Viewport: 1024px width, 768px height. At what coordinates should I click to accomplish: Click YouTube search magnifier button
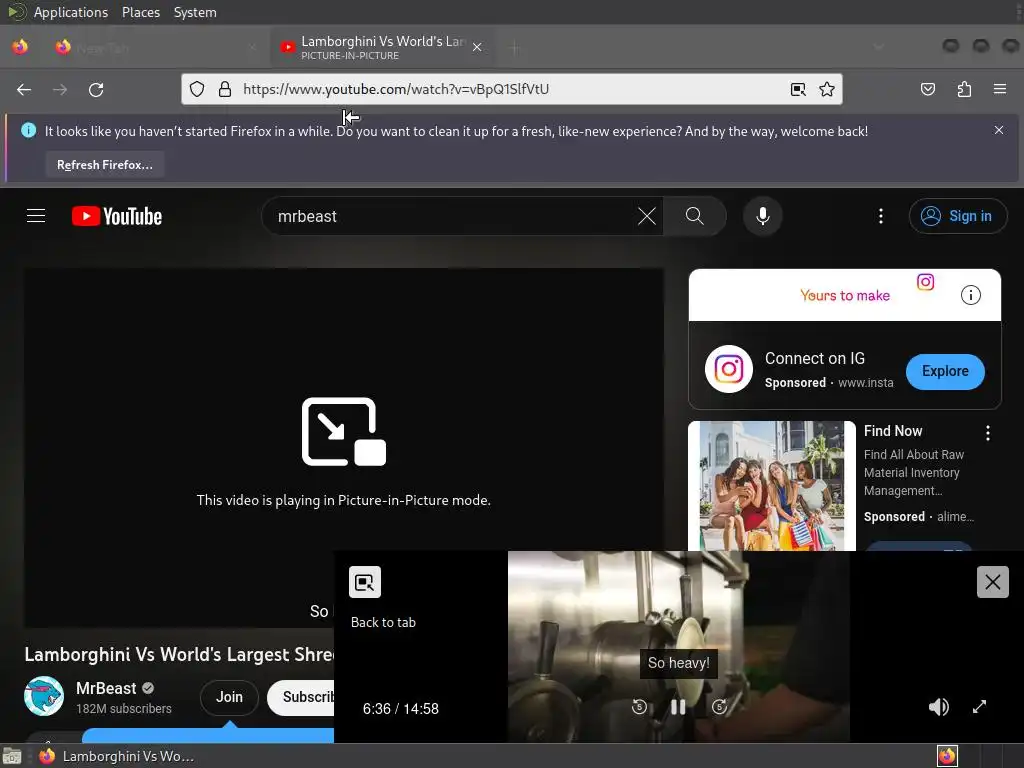tap(695, 216)
